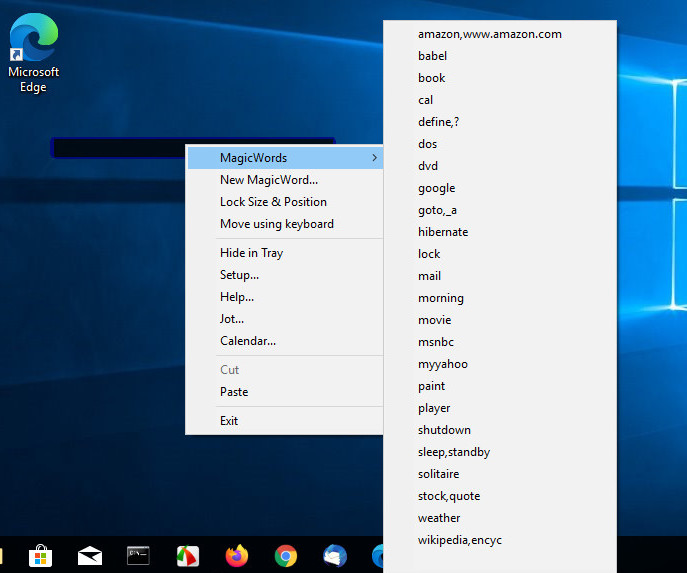
Task: Open Microsoft Store from the taskbar
Action: [x=41, y=556]
